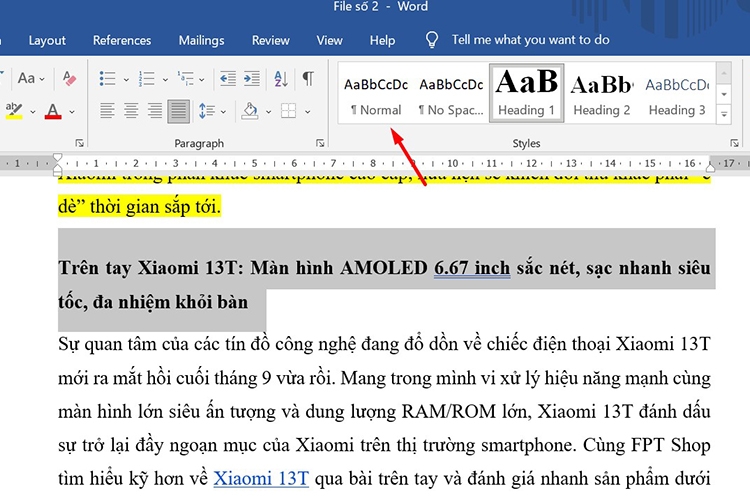Apply the Heading 1 style
The height and width of the screenshot is (500, 750).
coord(527,94)
